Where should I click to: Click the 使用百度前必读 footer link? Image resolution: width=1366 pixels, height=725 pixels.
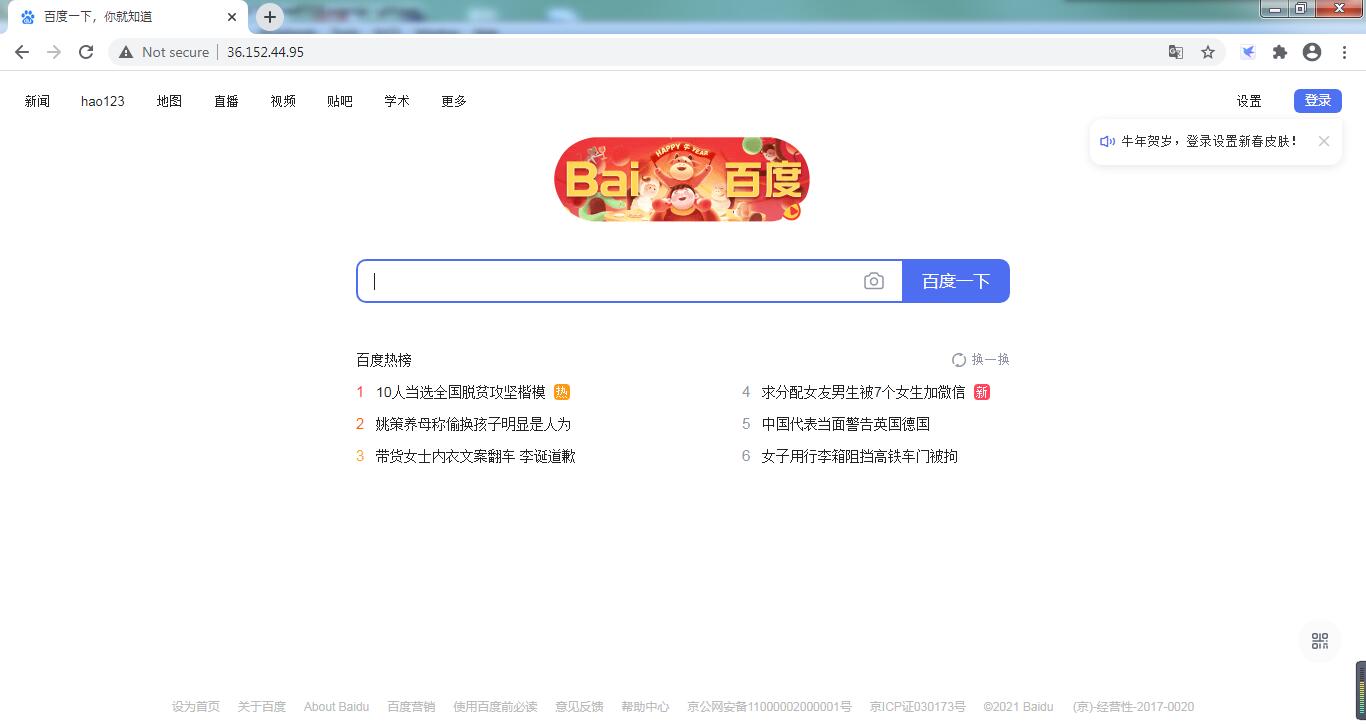pos(495,707)
